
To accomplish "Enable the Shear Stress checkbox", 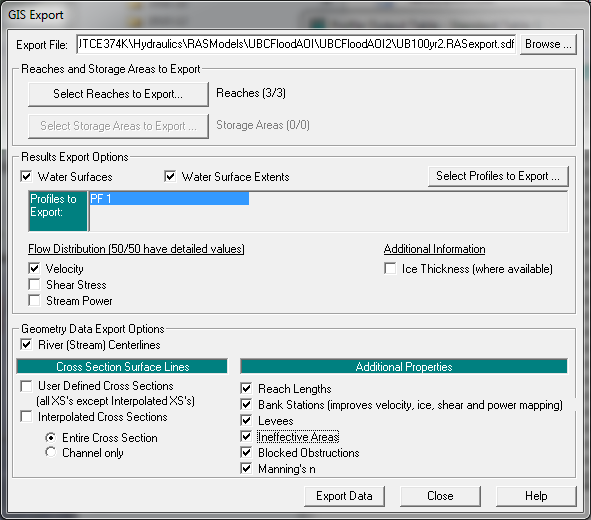I will pyautogui.click(x=34, y=284).
